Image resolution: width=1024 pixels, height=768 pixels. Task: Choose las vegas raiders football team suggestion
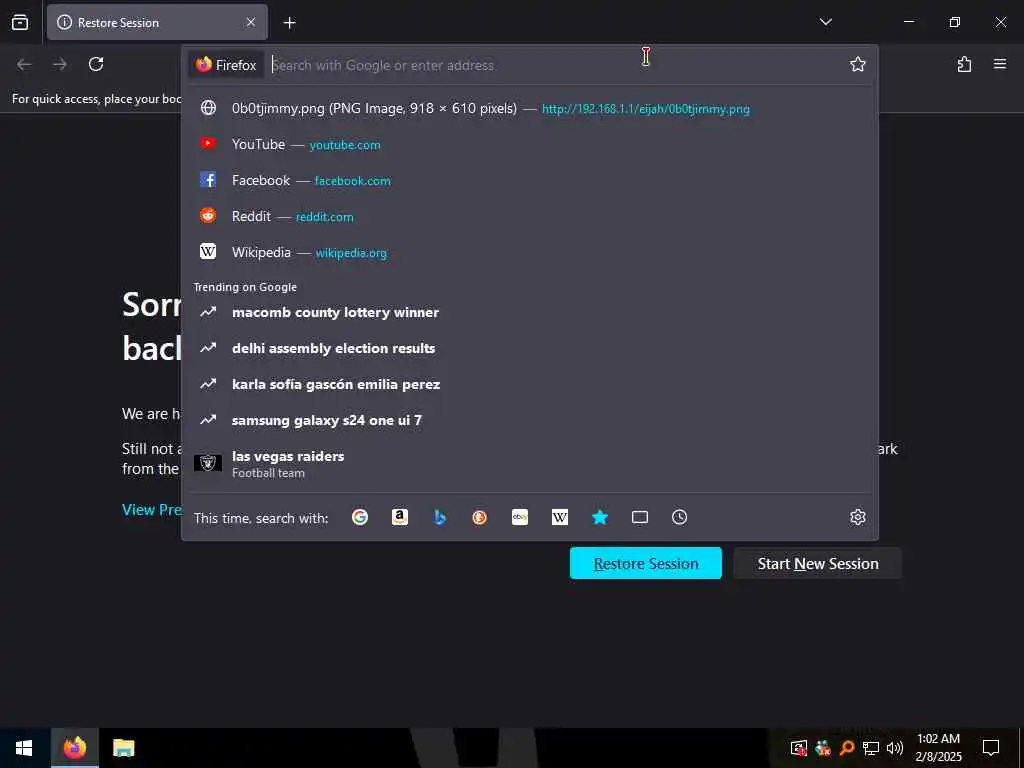(x=530, y=463)
